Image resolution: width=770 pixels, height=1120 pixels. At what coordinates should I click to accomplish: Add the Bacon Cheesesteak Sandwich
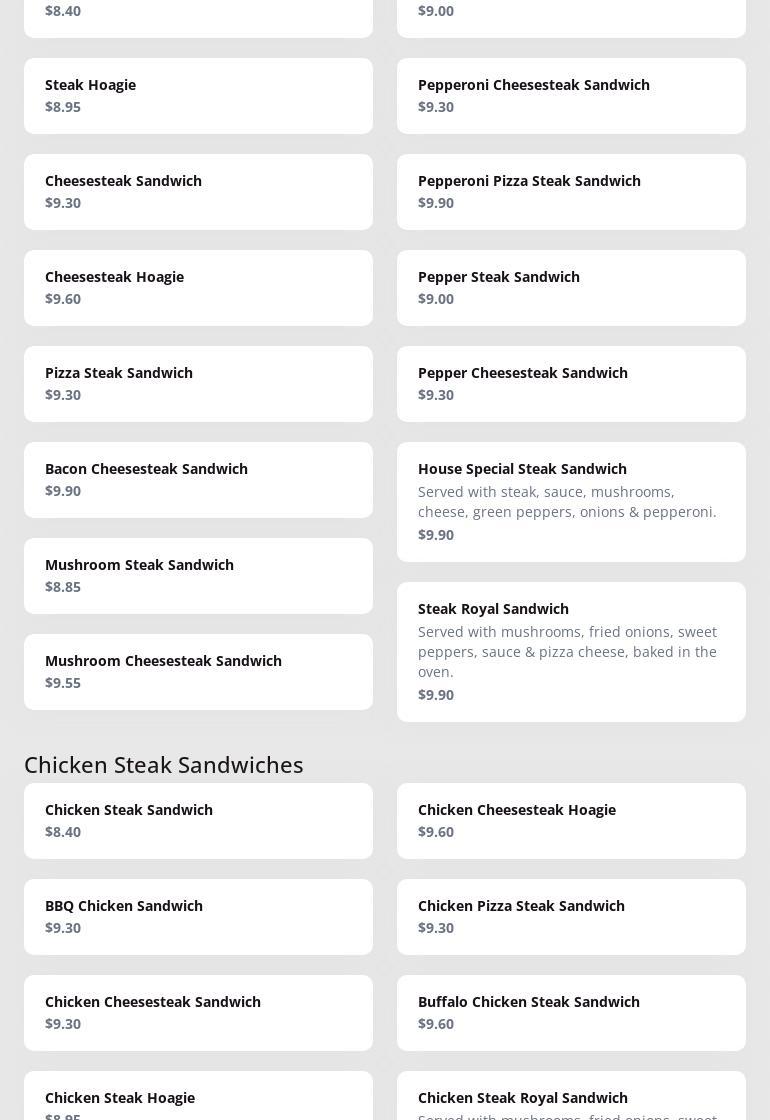(x=198, y=480)
